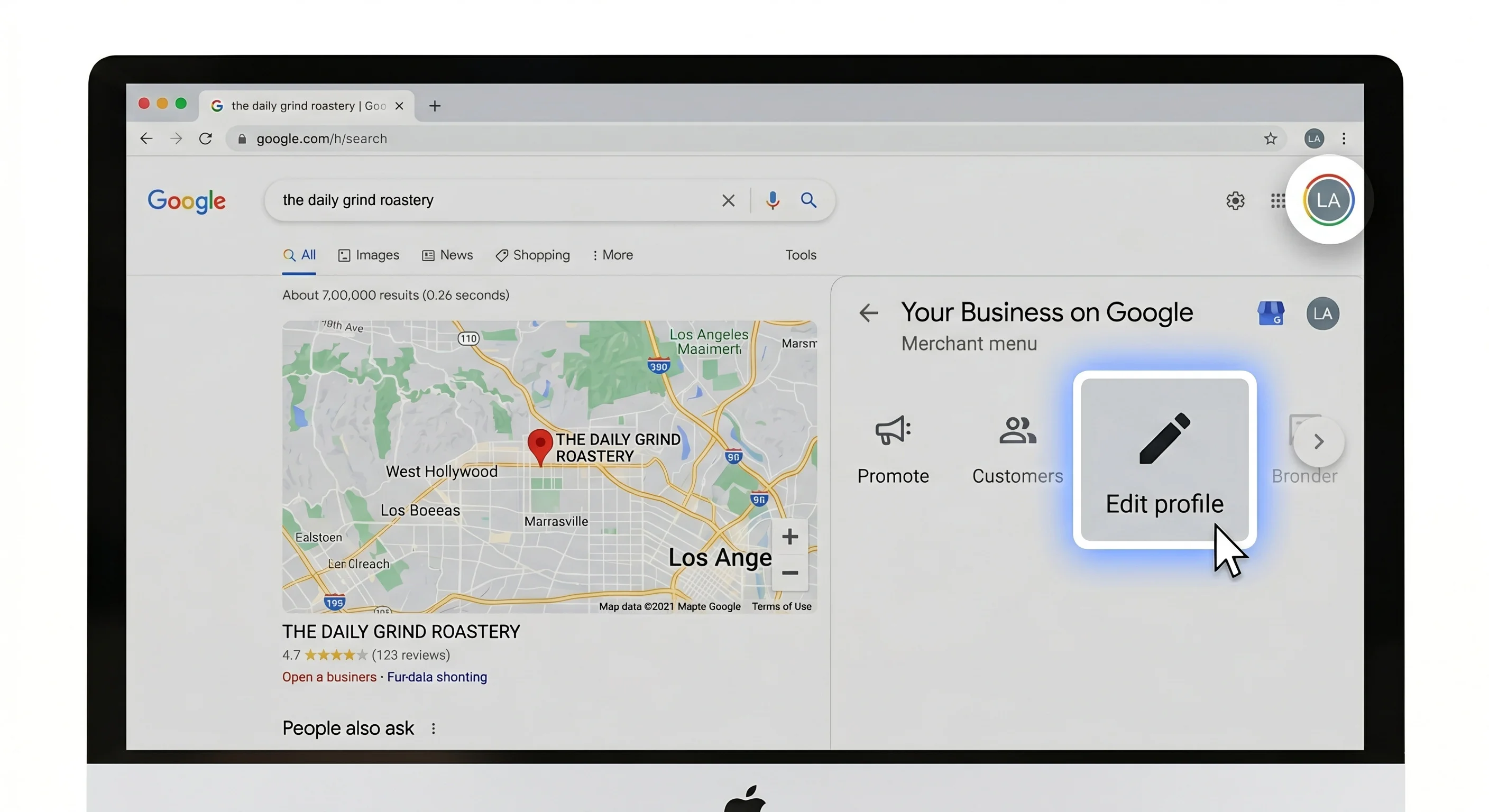The image size is (1489, 812).
Task: Click the Google Business storefront icon
Action: click(1271, 313)
